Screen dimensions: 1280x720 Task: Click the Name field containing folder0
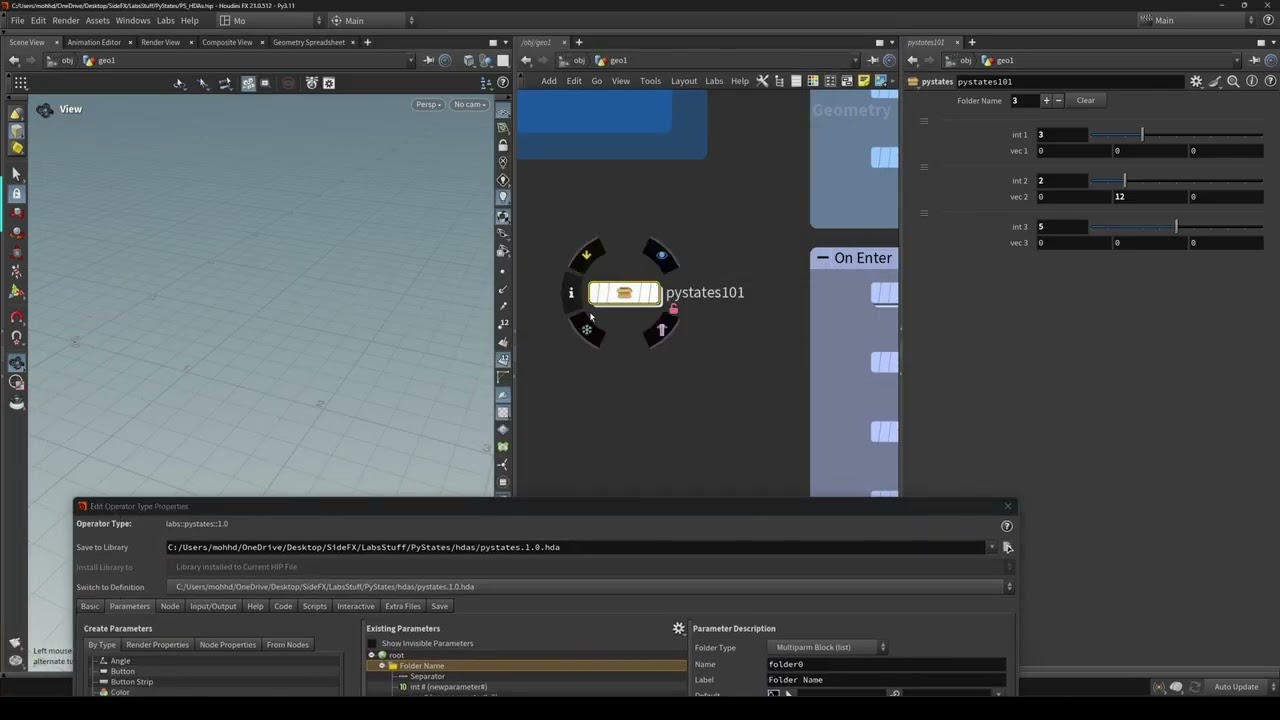[886, 664]
